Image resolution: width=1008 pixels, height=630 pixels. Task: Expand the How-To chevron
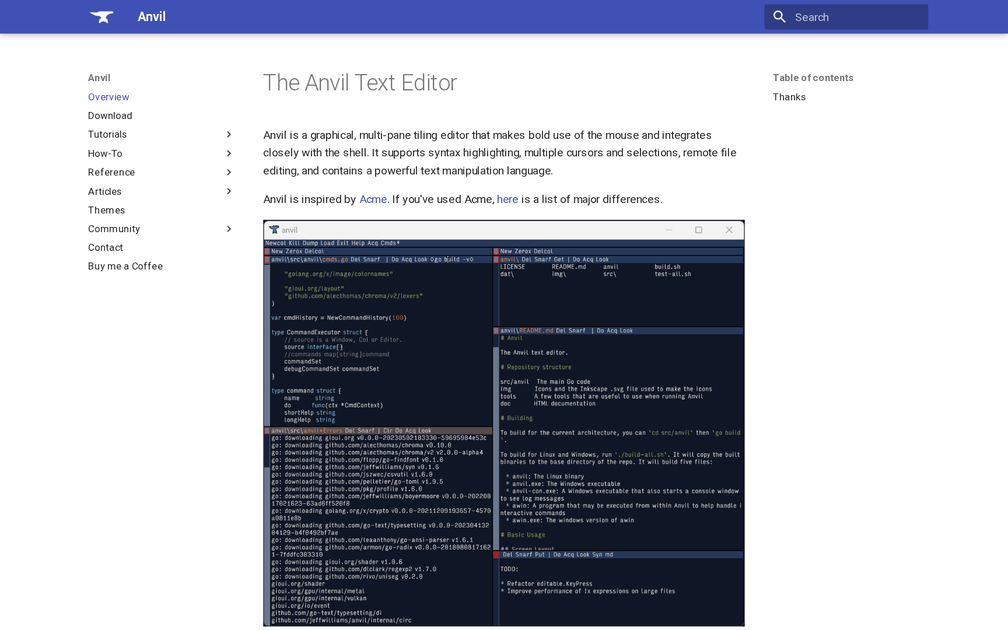pyautogui.click(x=229, y=154)
